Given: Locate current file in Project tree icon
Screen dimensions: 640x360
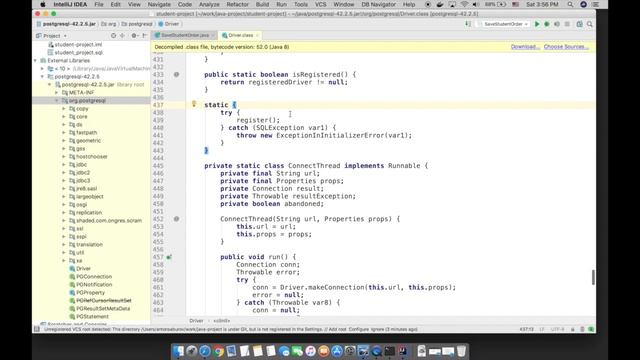Looking at the screenshot, I should (113, 36).
